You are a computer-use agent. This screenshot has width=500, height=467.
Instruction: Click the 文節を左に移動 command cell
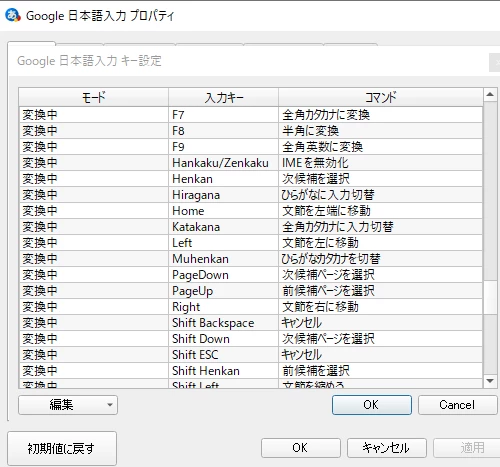[x=381, y=243]
